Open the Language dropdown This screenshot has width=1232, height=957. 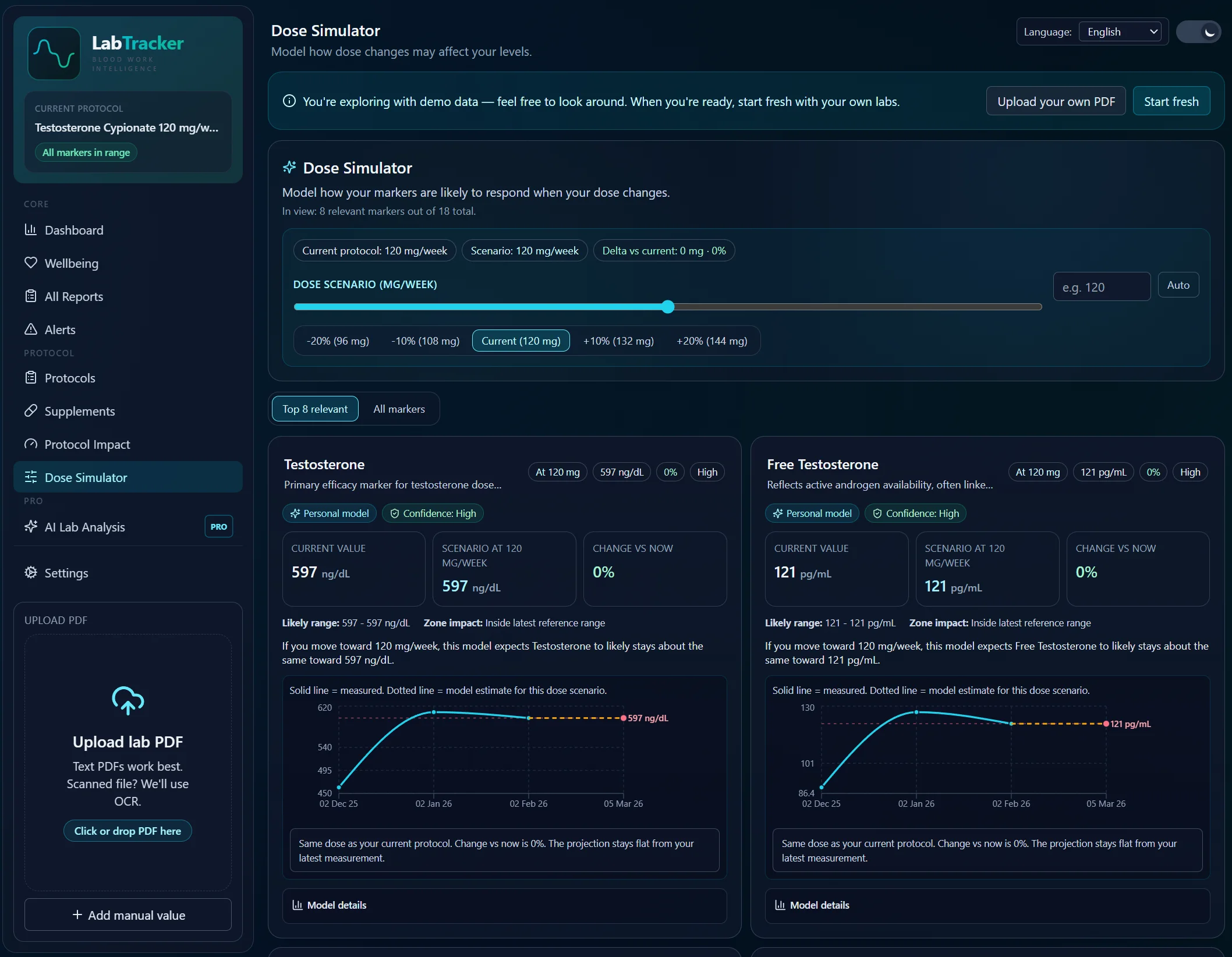[1120, 32]
